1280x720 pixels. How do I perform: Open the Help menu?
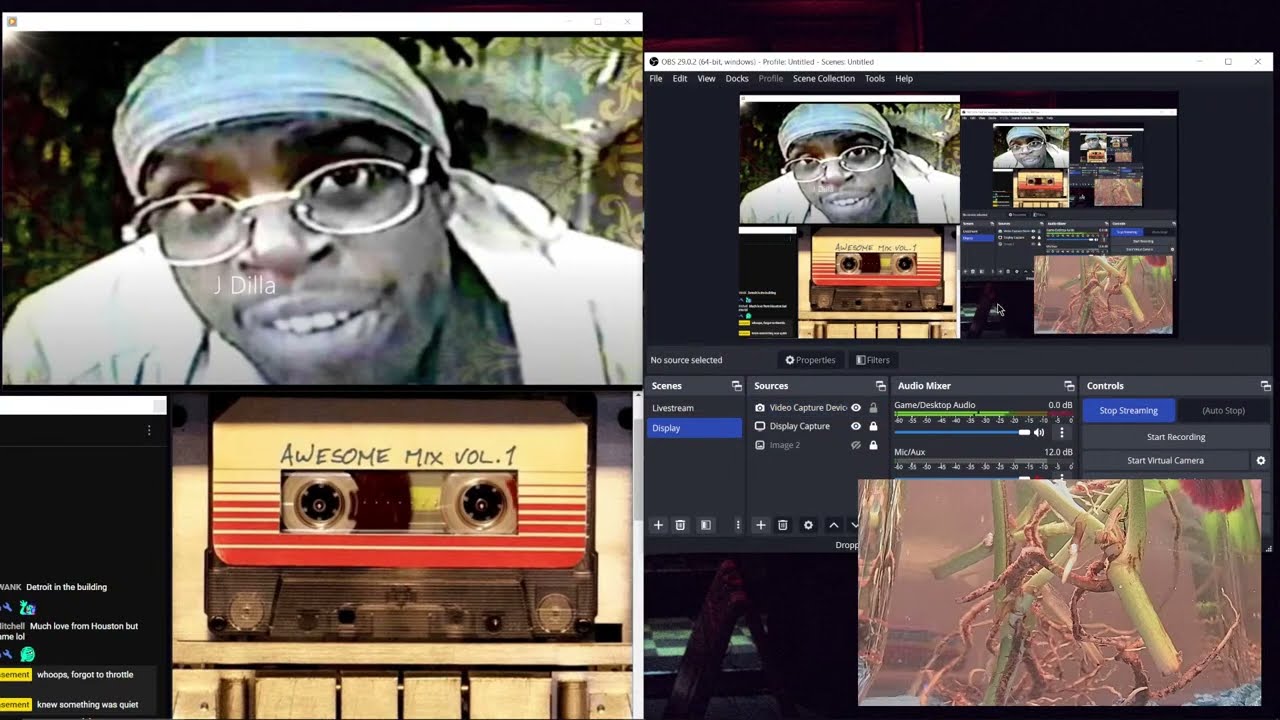(x=904, y=79)
